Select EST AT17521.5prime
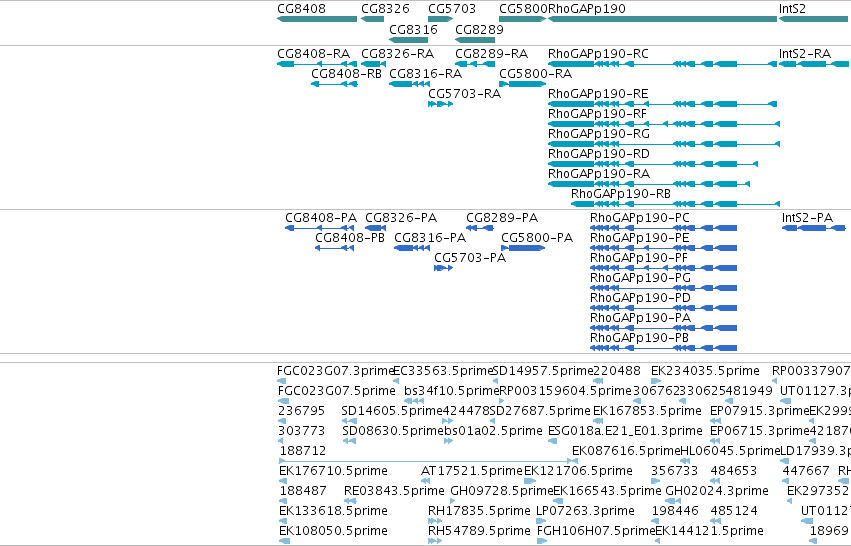 (426, 481)
